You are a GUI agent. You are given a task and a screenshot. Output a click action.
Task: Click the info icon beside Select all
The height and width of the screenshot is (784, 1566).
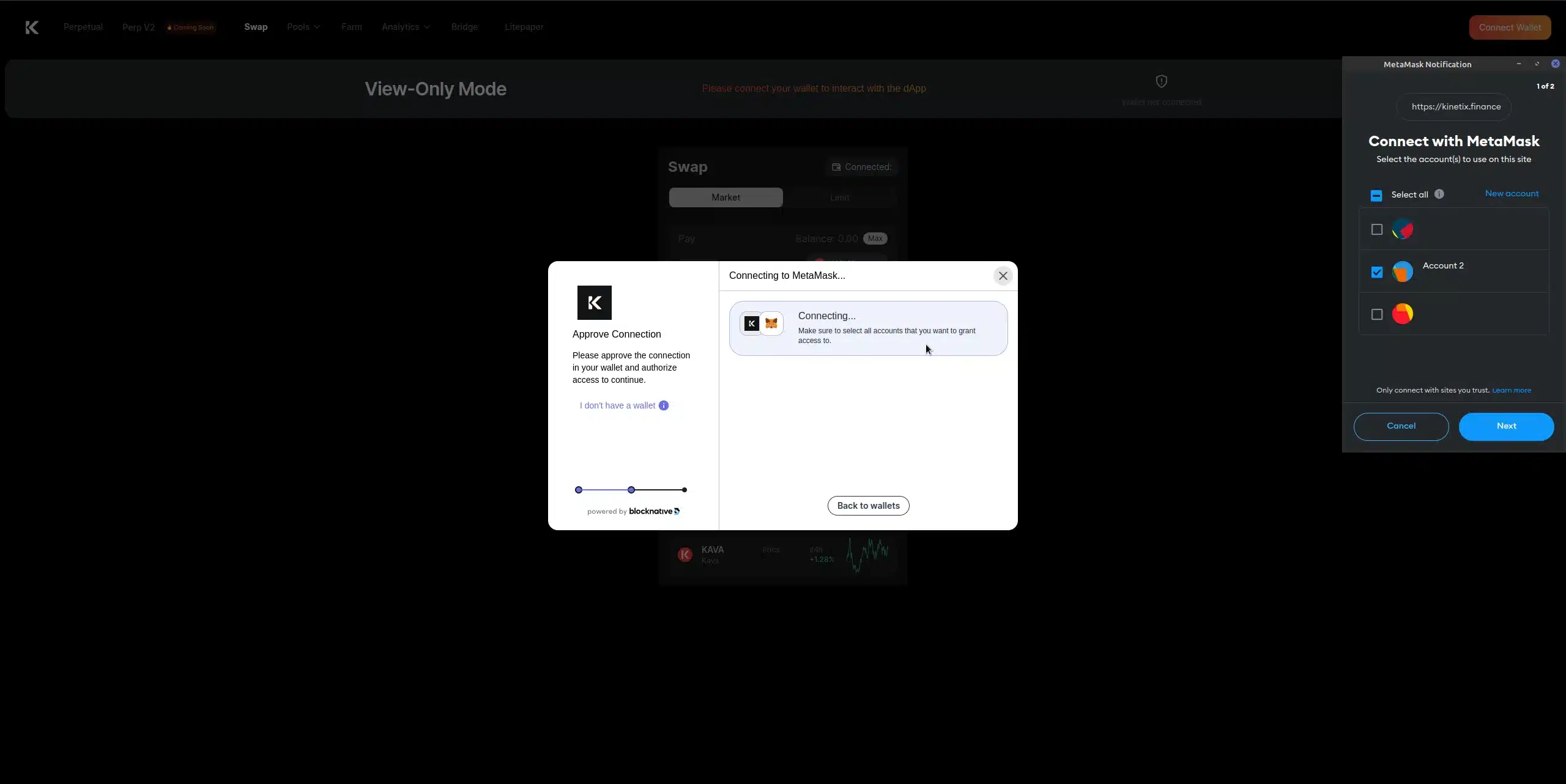(x=1439, y=194)
